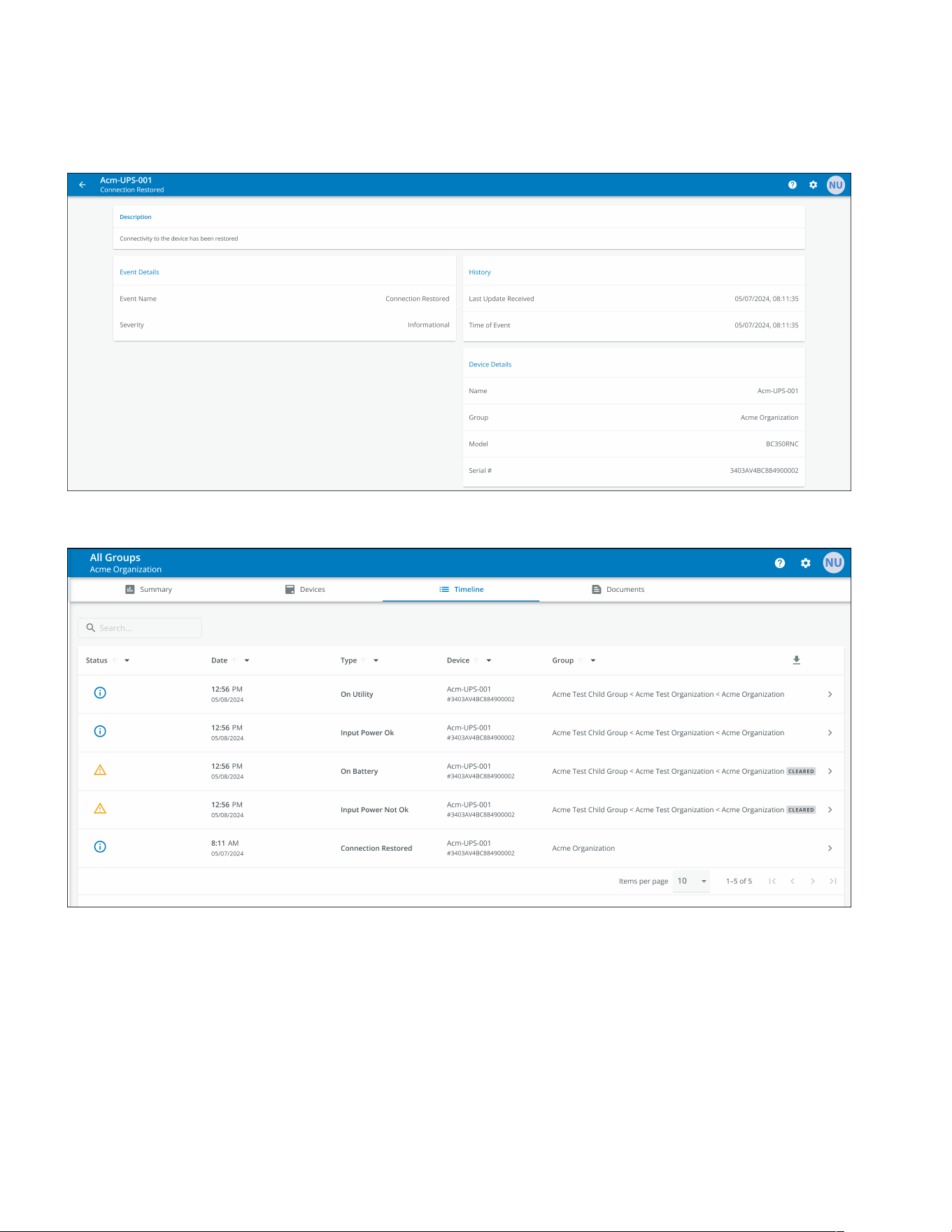
Task: Click '8:11 AM' date cell
Action: click(225, 843)
